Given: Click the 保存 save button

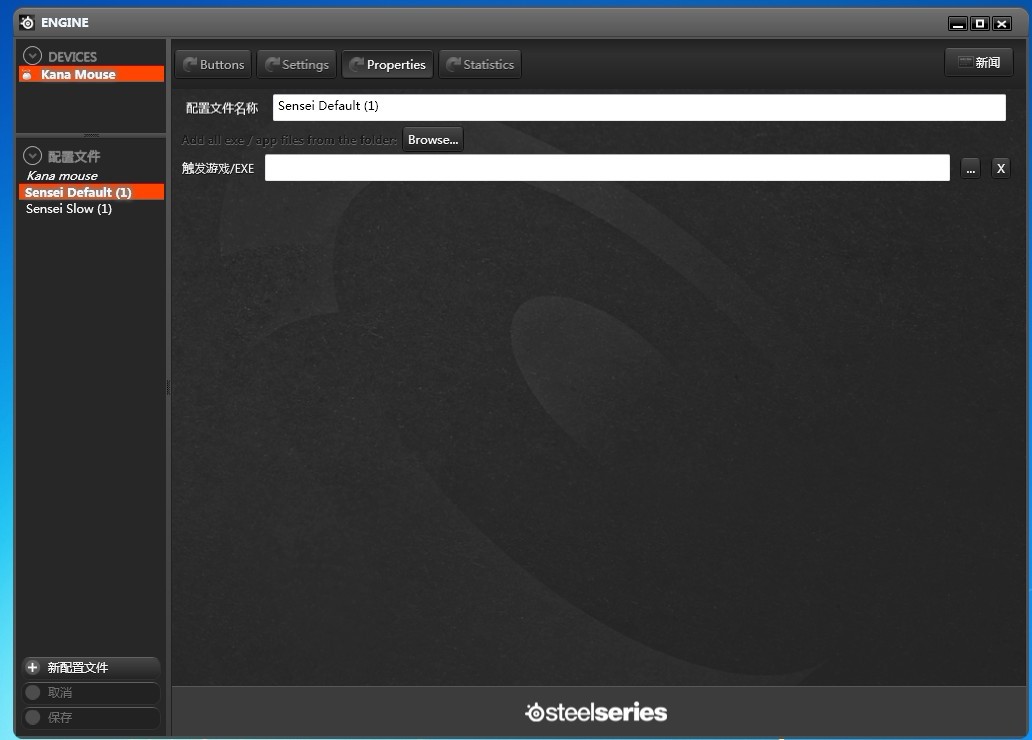Looking at the screenshot, I should tap(91, 718).
